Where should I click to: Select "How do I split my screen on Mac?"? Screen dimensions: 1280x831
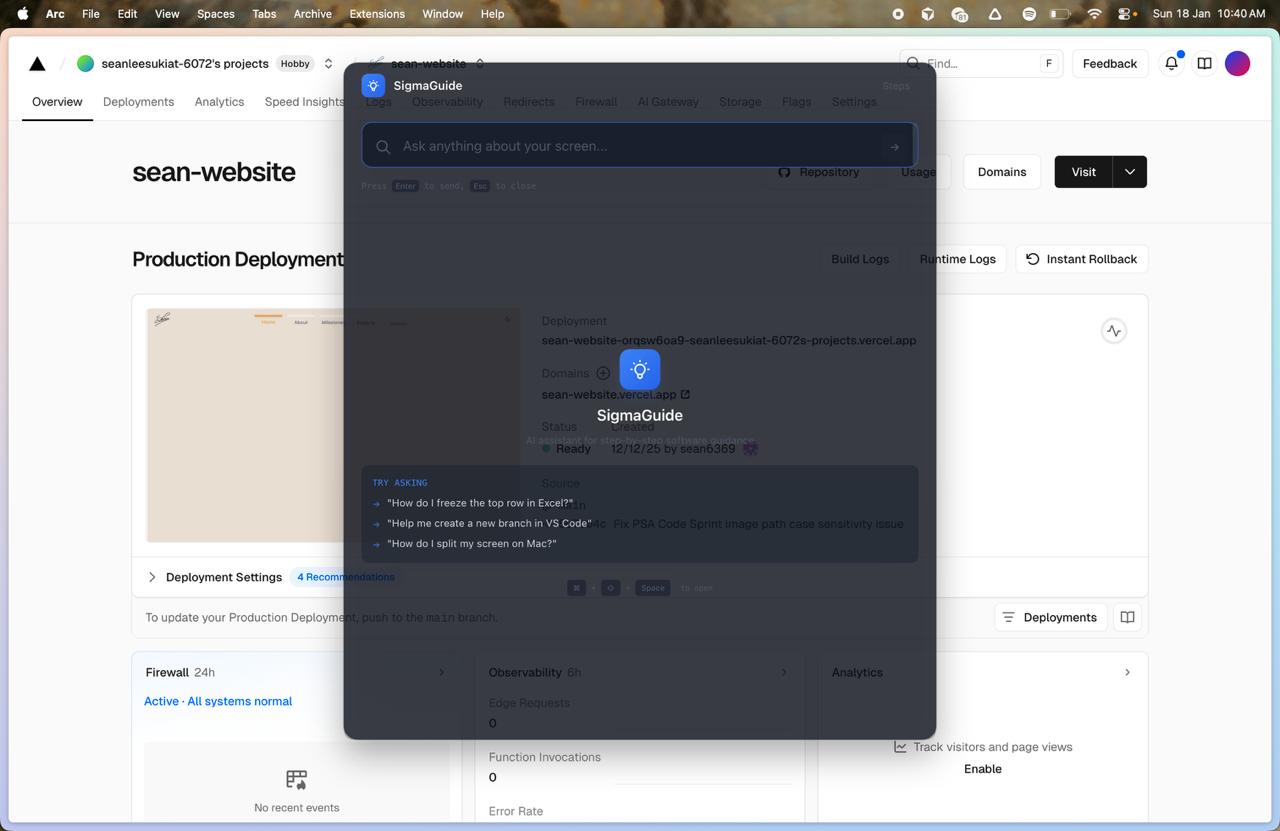[471, 543]
